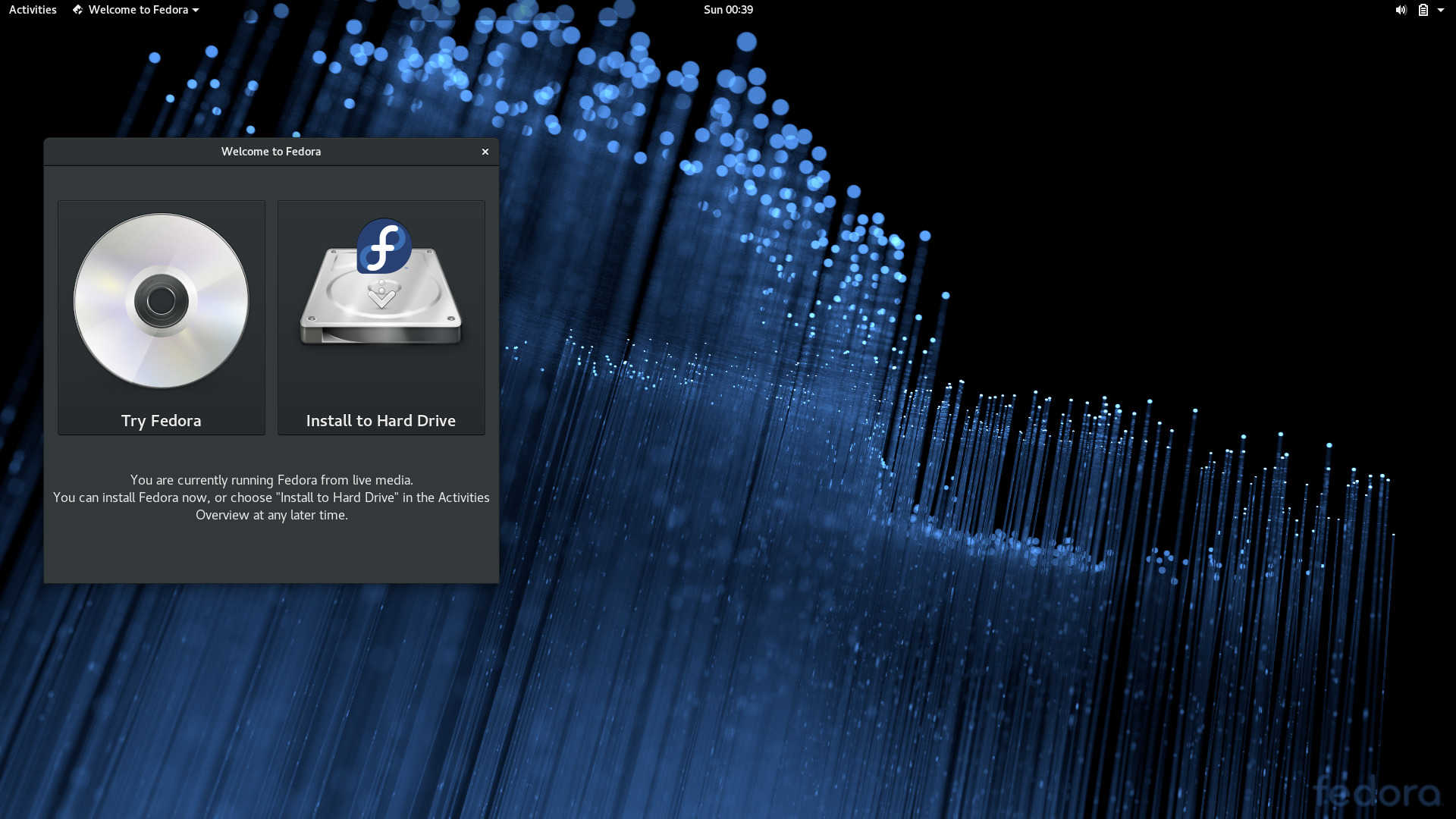Close the Welcome to Fedora dialog
Viewport: 1456px width, 819px height.
485,152
